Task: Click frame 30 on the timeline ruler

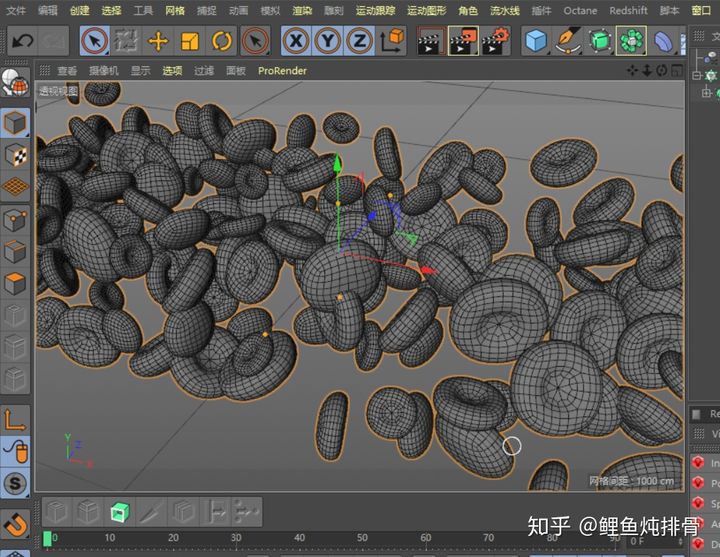Action: pyautogui.click(x=236, y=538)
